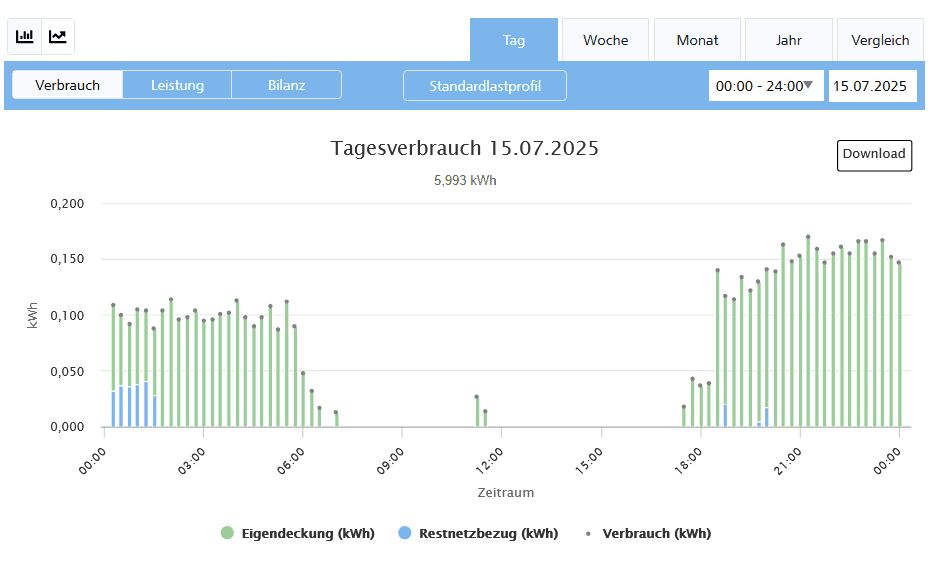The height and width of the screenshot is (576, 945).
Task: Open the Woche tab
Action: (x=605, y=40)
